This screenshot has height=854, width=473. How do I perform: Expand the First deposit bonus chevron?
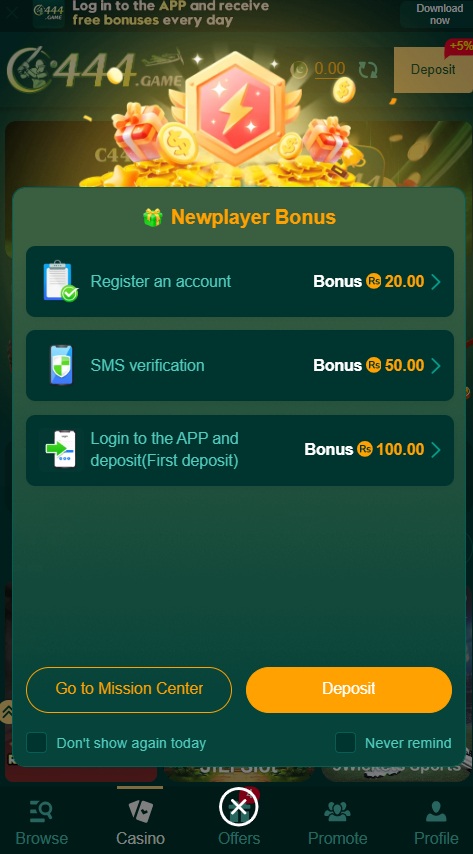coord(435,450)
